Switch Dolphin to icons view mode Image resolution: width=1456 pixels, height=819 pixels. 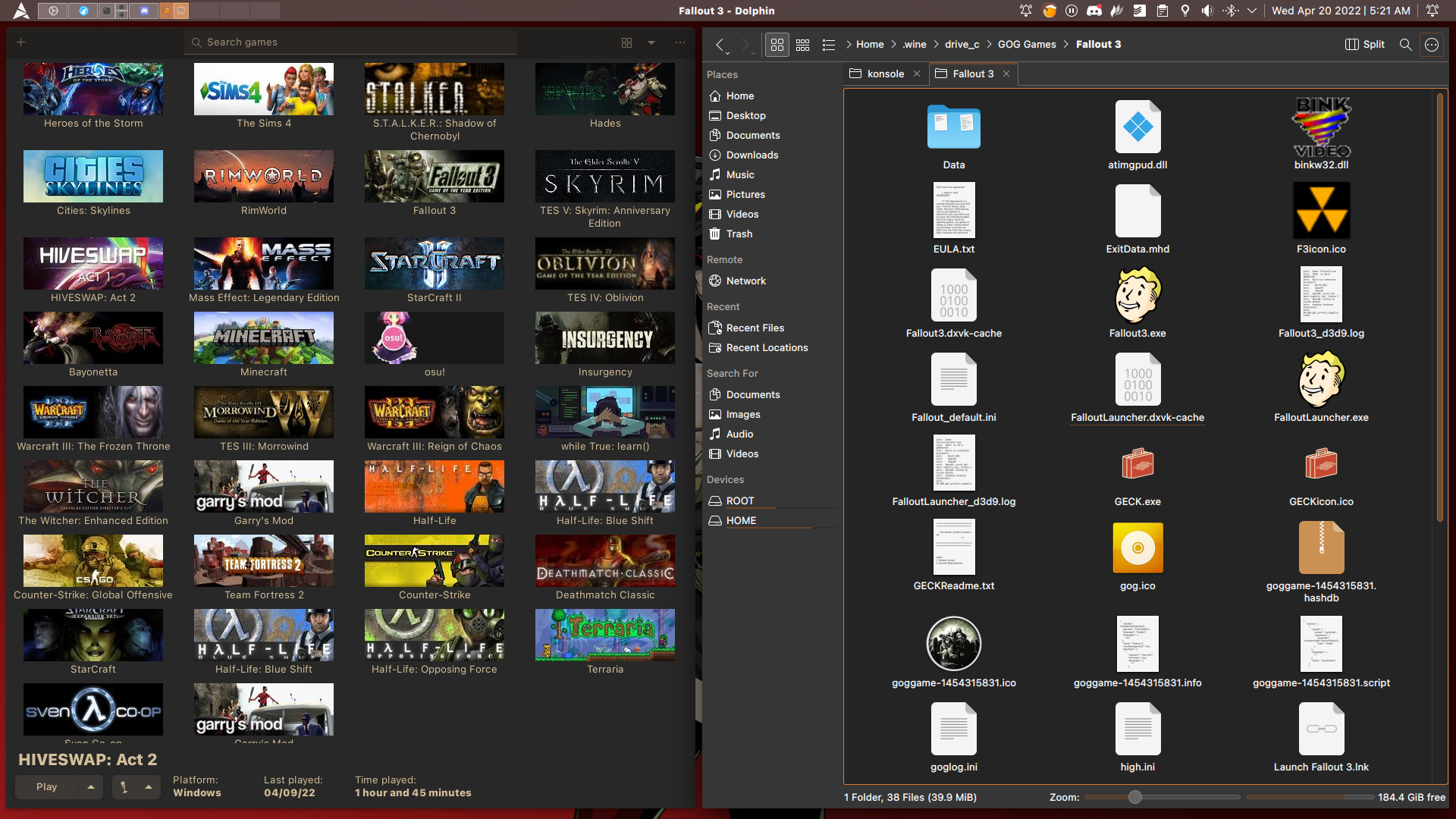tap(777, 45)
